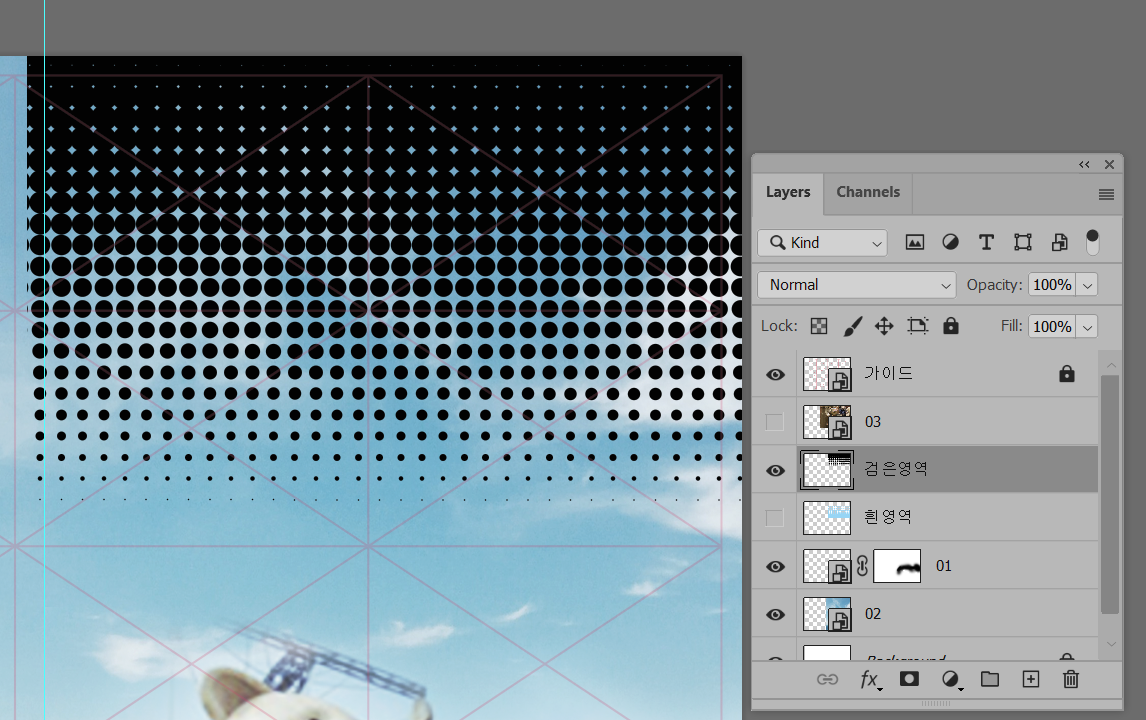Select the 03 layer thumbnail
The width and height of the screenshot is (1146, 720).
827,422
